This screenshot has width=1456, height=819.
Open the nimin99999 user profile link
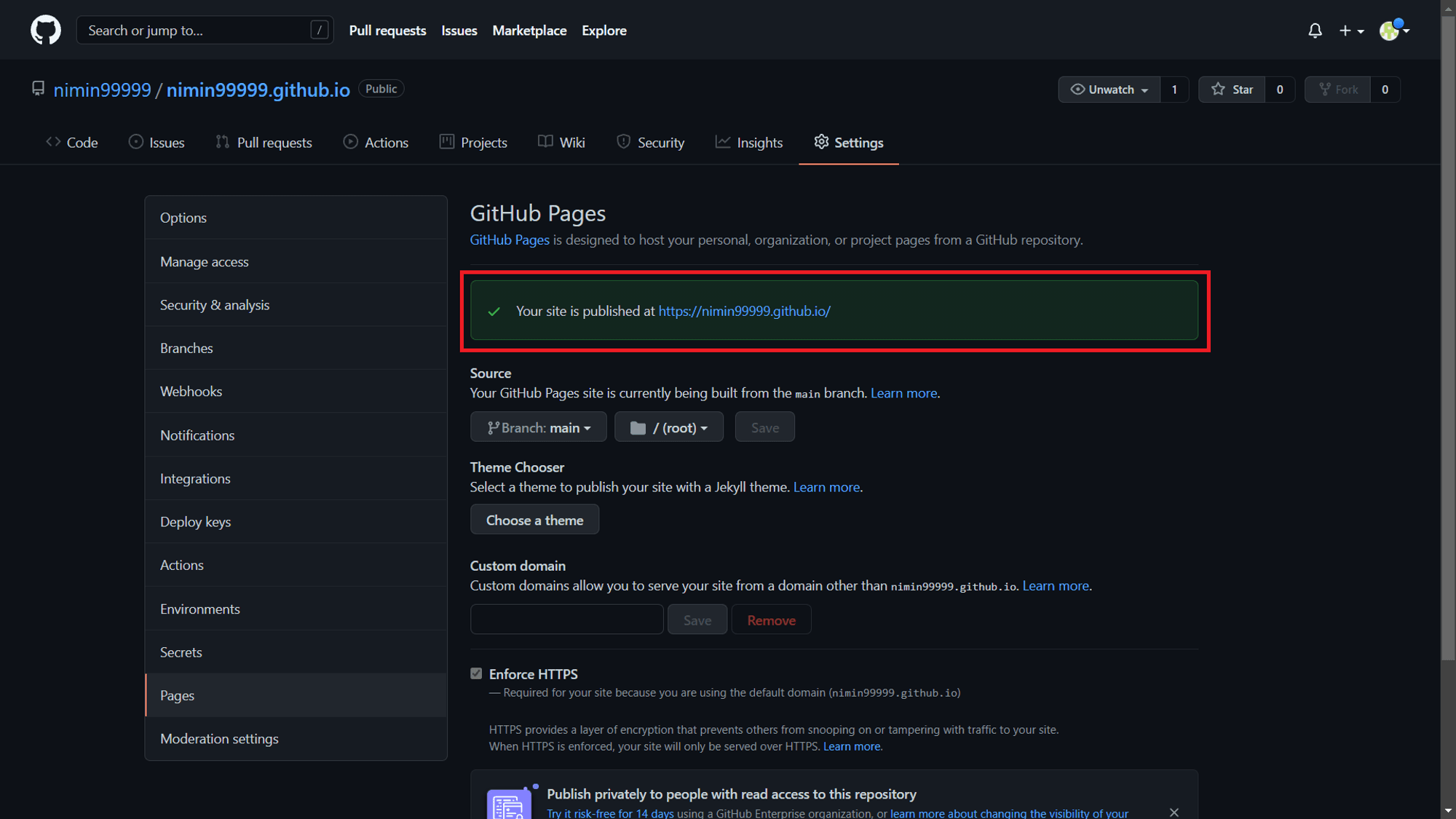click(x=102, y=90)
